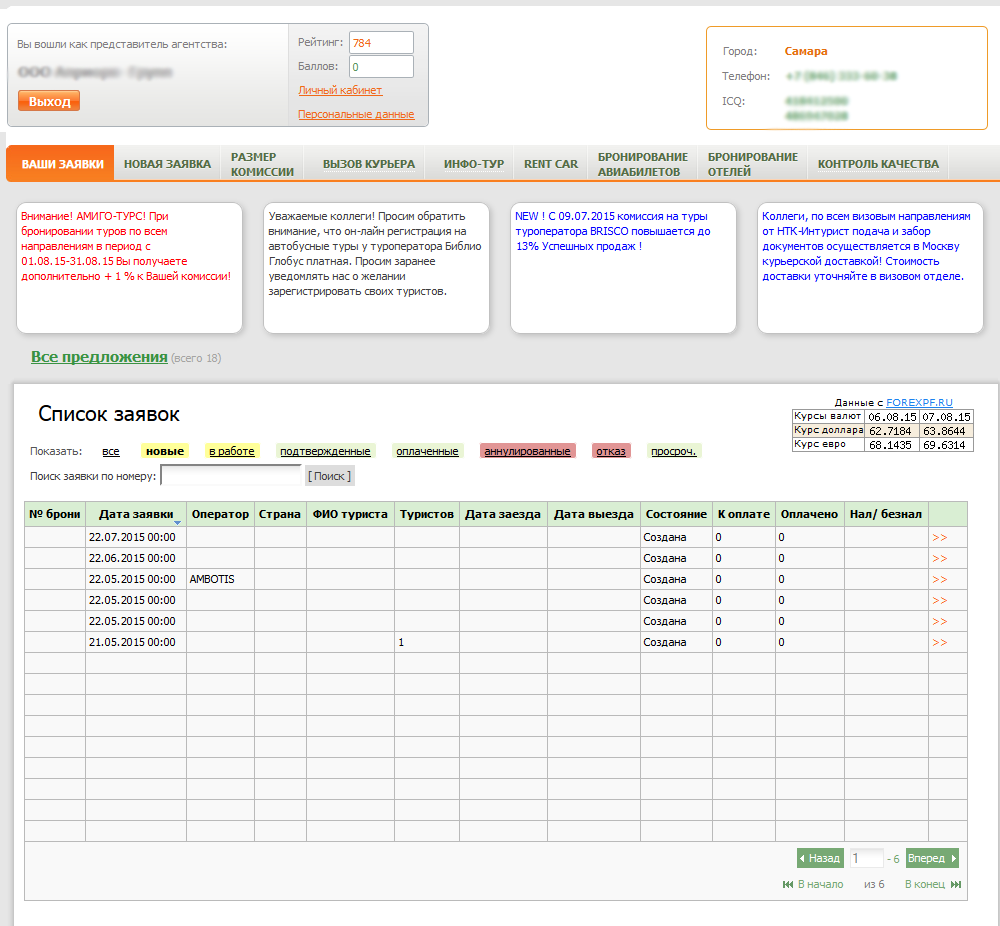Jump to first page with В начало
Screen dimensions: 1000x926
(813, 884)
